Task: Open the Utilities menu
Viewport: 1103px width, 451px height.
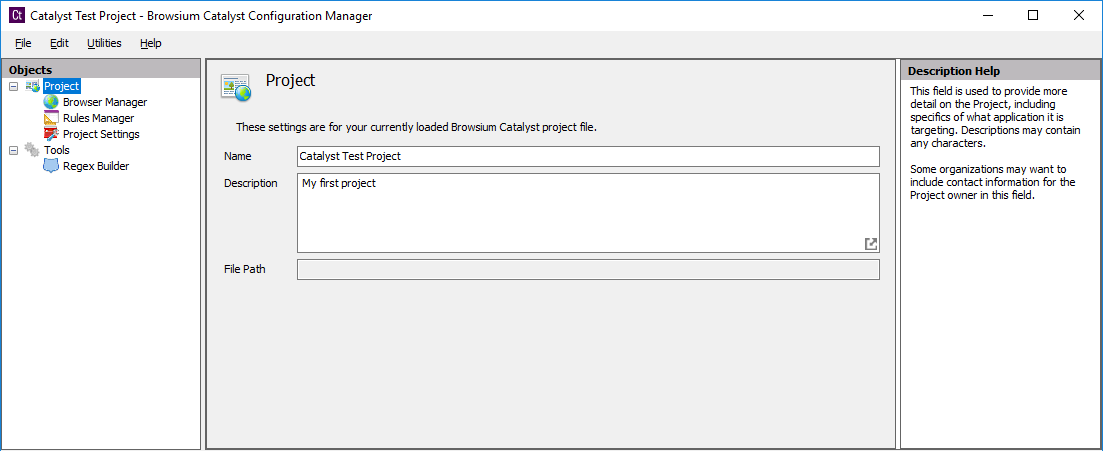Action: coord(104,43)
